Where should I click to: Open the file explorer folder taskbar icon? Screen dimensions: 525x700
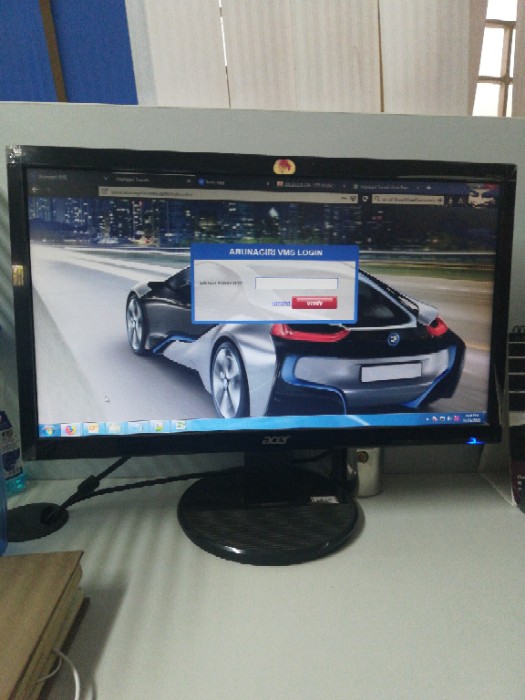pyautogui.click(x=114, y=428)
